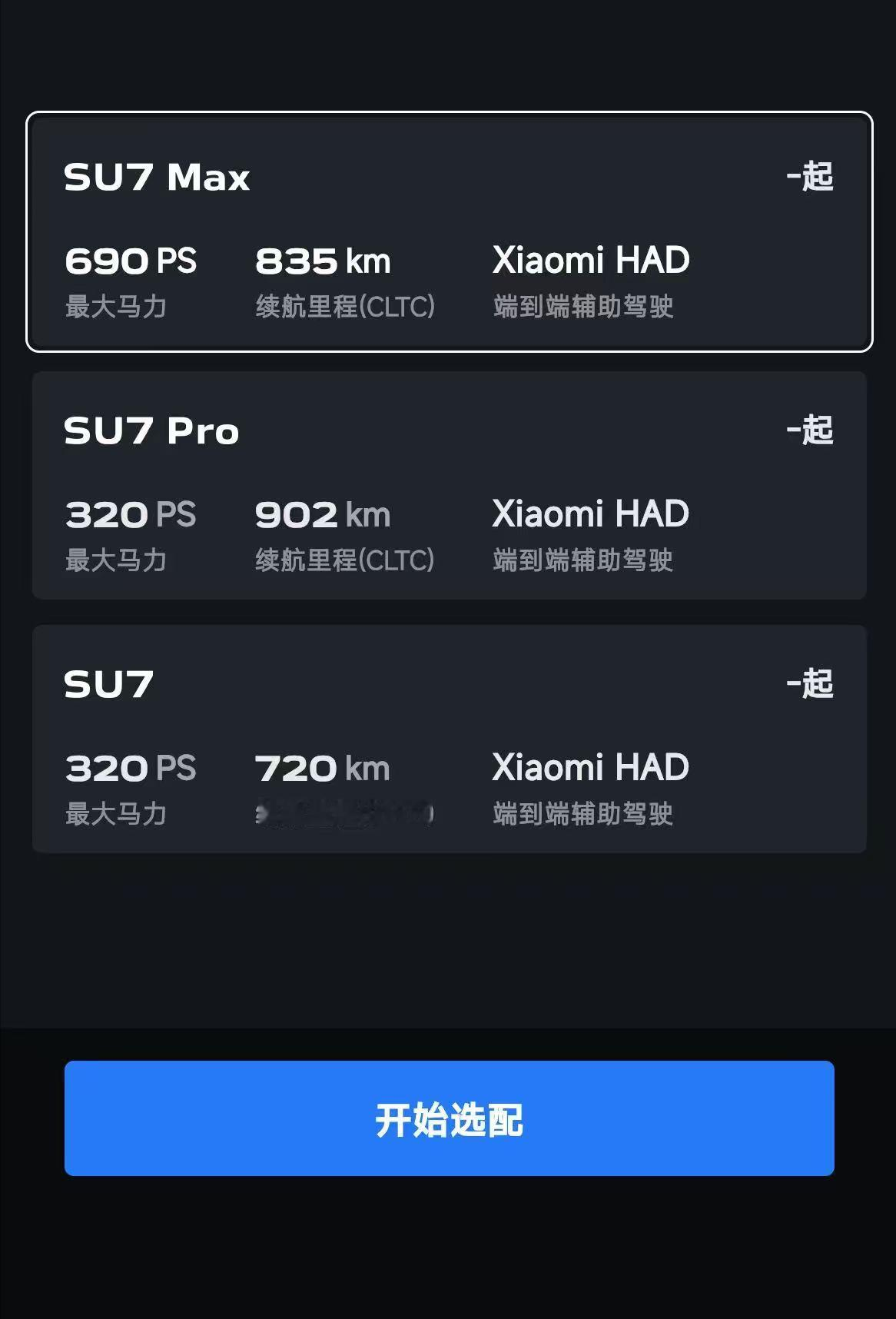Click 端到端辅助驾驶 label on SU7 Max
The image size is (896, 1319).
(582, 307)
